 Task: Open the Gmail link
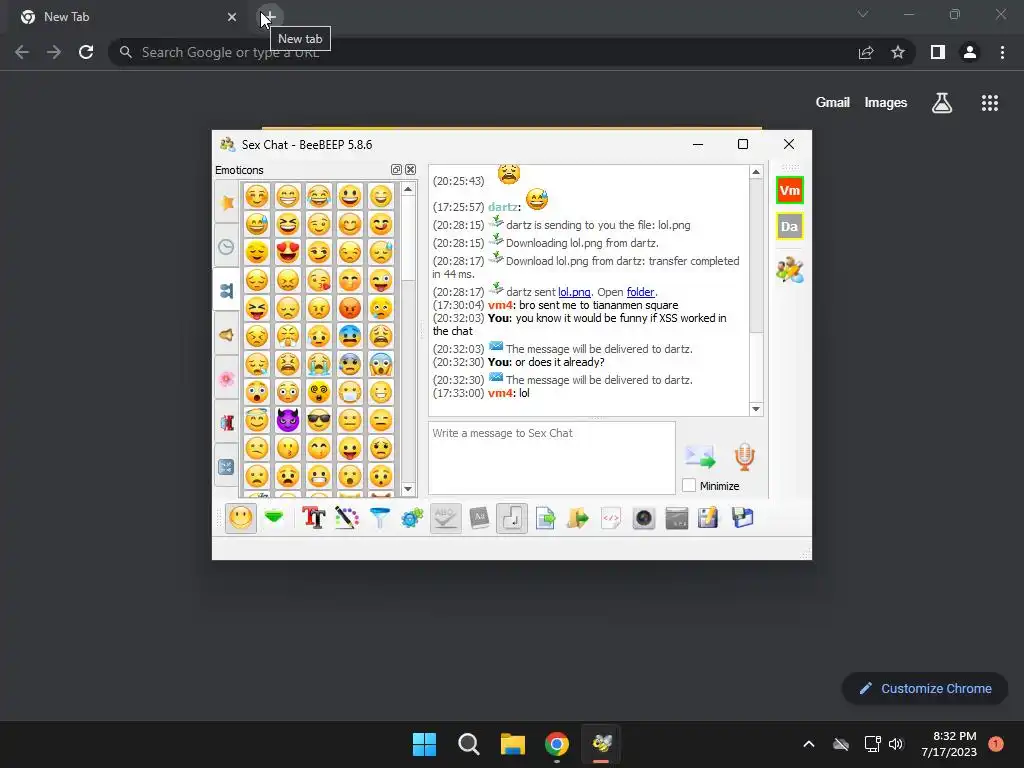point(833,103)
